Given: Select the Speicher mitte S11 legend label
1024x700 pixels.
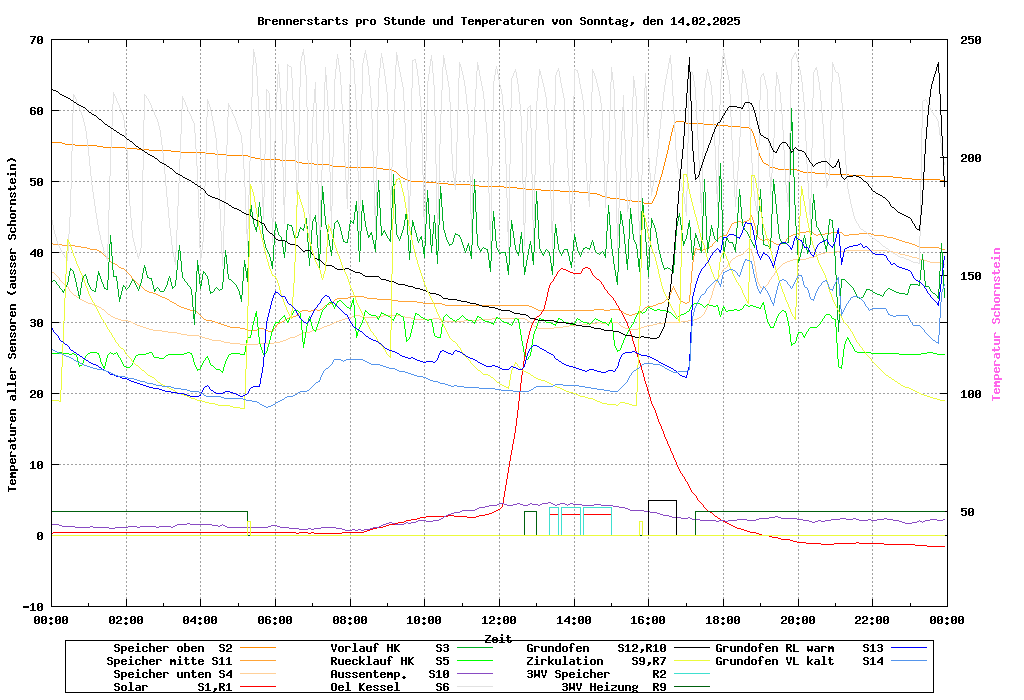Looking at the screenshot, I should pyautogui.click(x=169, y=661).
